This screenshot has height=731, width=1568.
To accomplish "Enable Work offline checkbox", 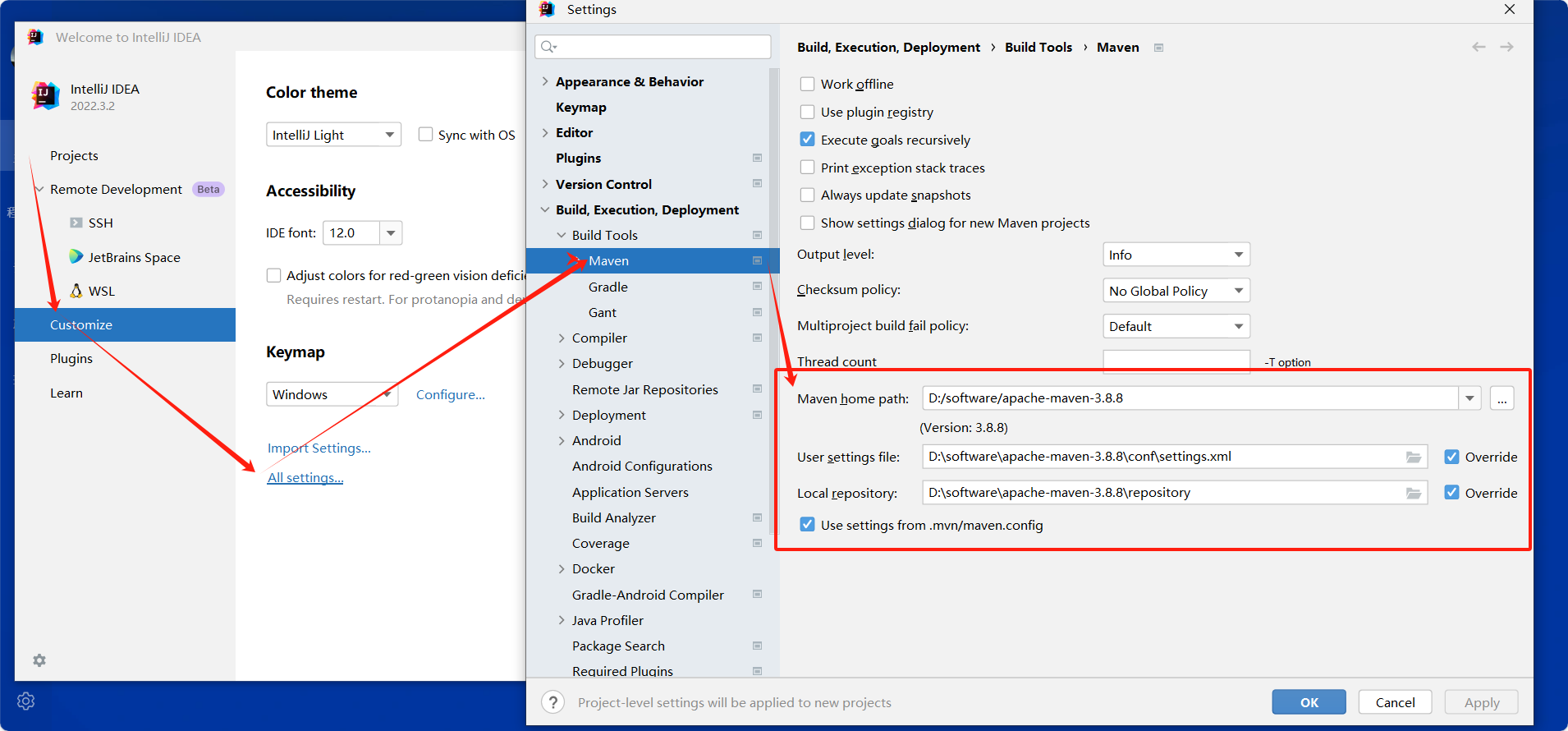I will click(807, 84).
